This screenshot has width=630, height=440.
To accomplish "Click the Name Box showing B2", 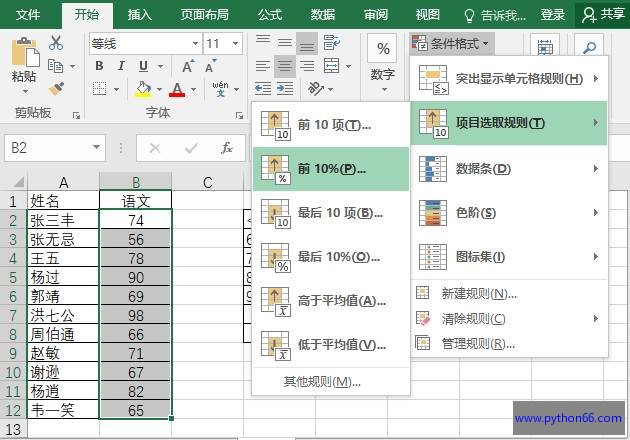I will coord(55,148).
